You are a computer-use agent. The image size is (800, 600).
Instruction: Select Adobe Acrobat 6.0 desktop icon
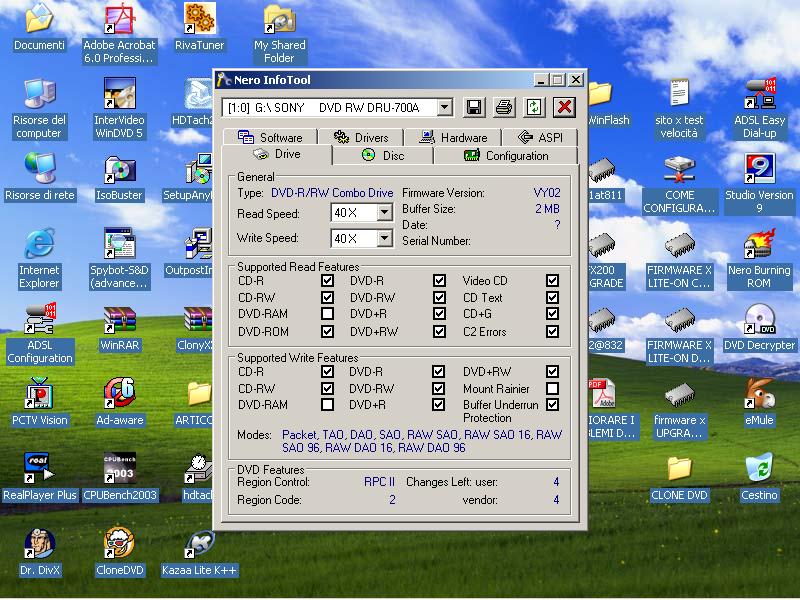pos(119,34)
